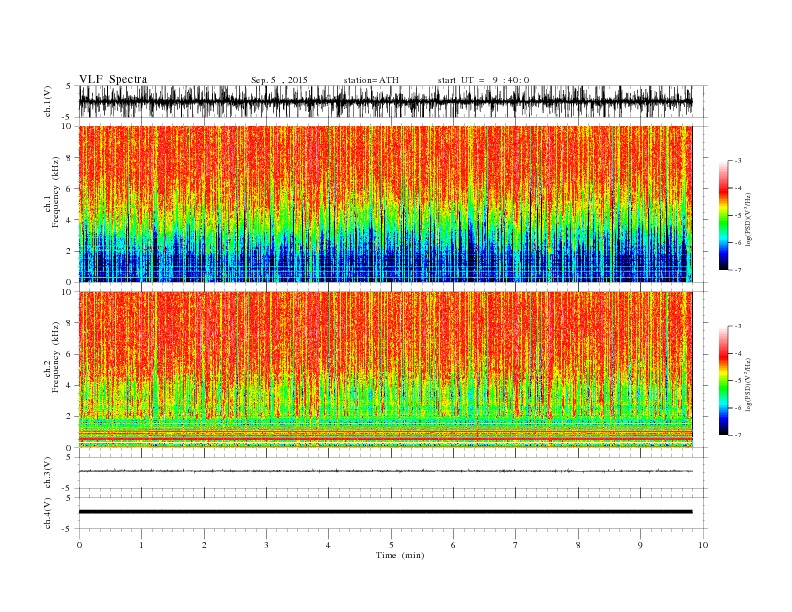Image resolution: width=792 pixels, height=612 pixels.
Task: Click time axis tick label "9"
Action: click(x=640, y=545)
